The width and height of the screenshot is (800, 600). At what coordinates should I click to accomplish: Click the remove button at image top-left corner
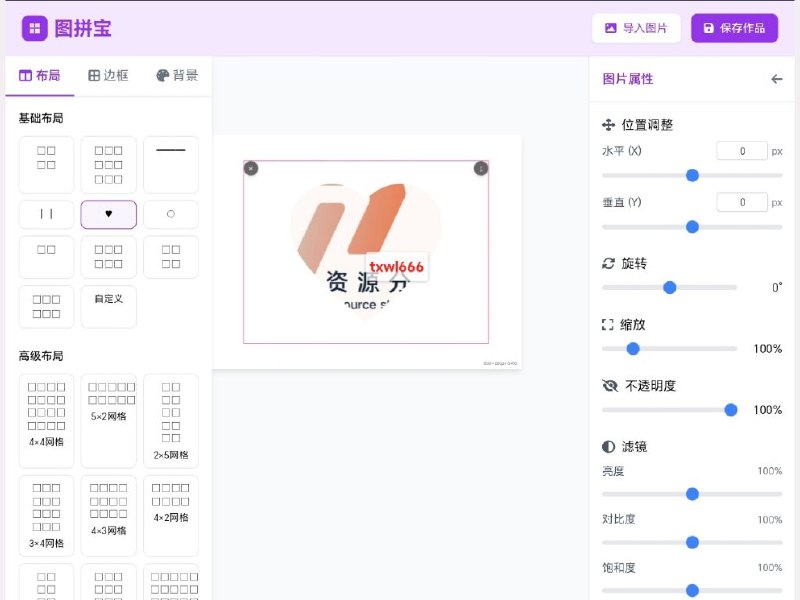[251, 168]
